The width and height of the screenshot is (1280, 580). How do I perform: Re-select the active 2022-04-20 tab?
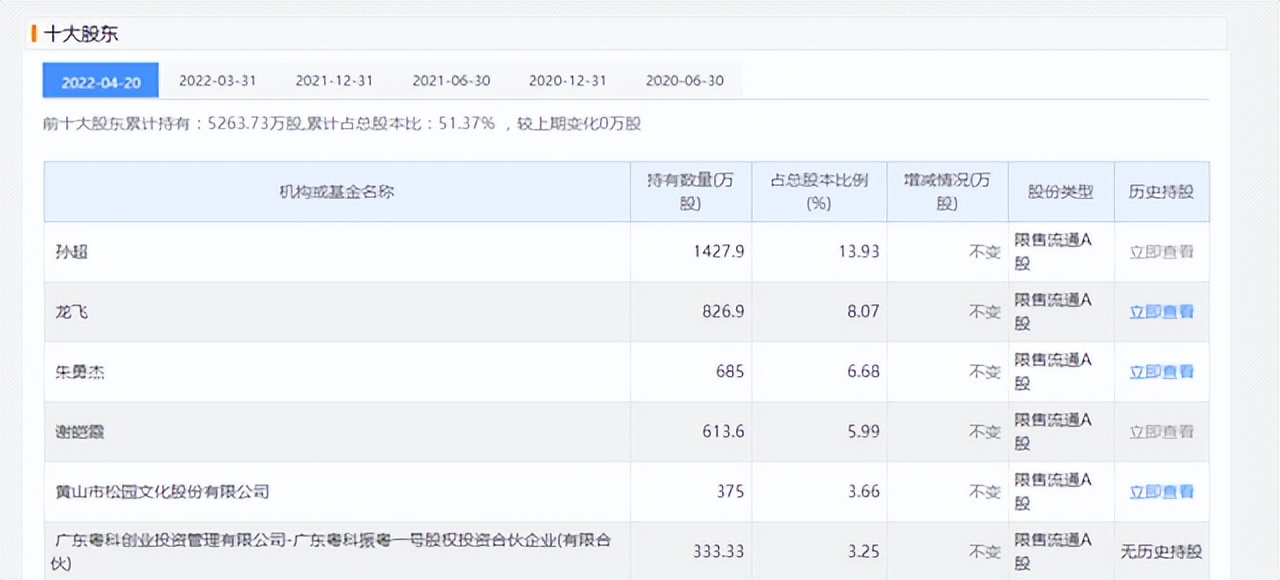(100, 81)
